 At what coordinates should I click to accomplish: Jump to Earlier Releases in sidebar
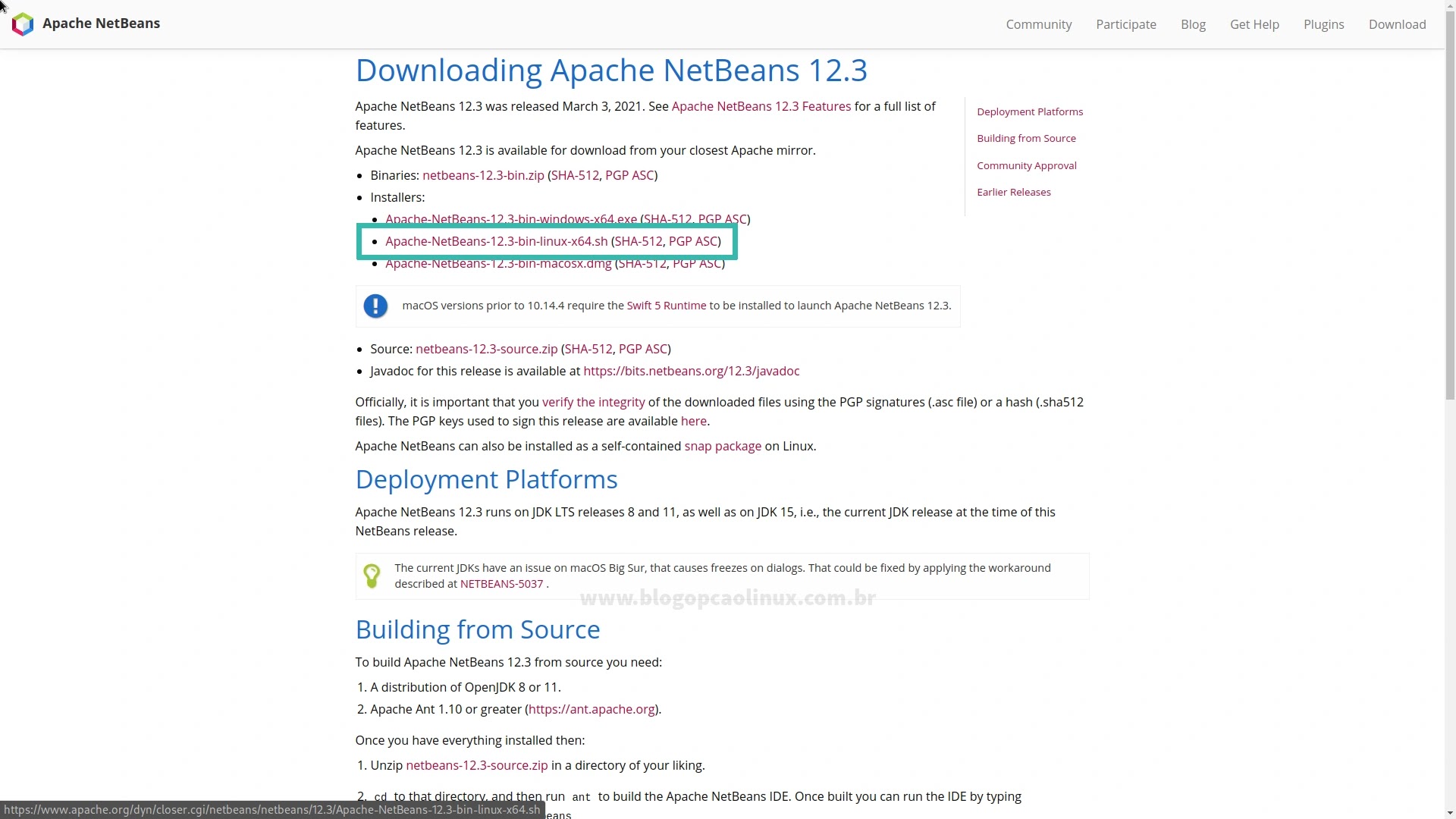click(1013, 192)
